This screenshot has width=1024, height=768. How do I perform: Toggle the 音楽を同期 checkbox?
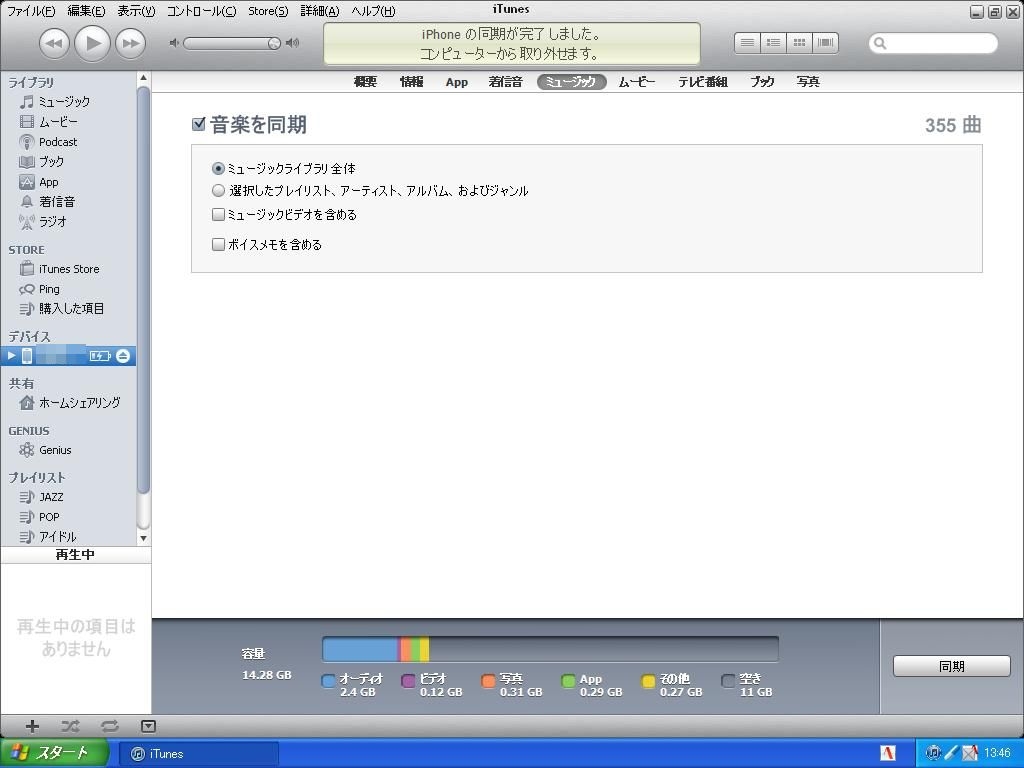199,124
